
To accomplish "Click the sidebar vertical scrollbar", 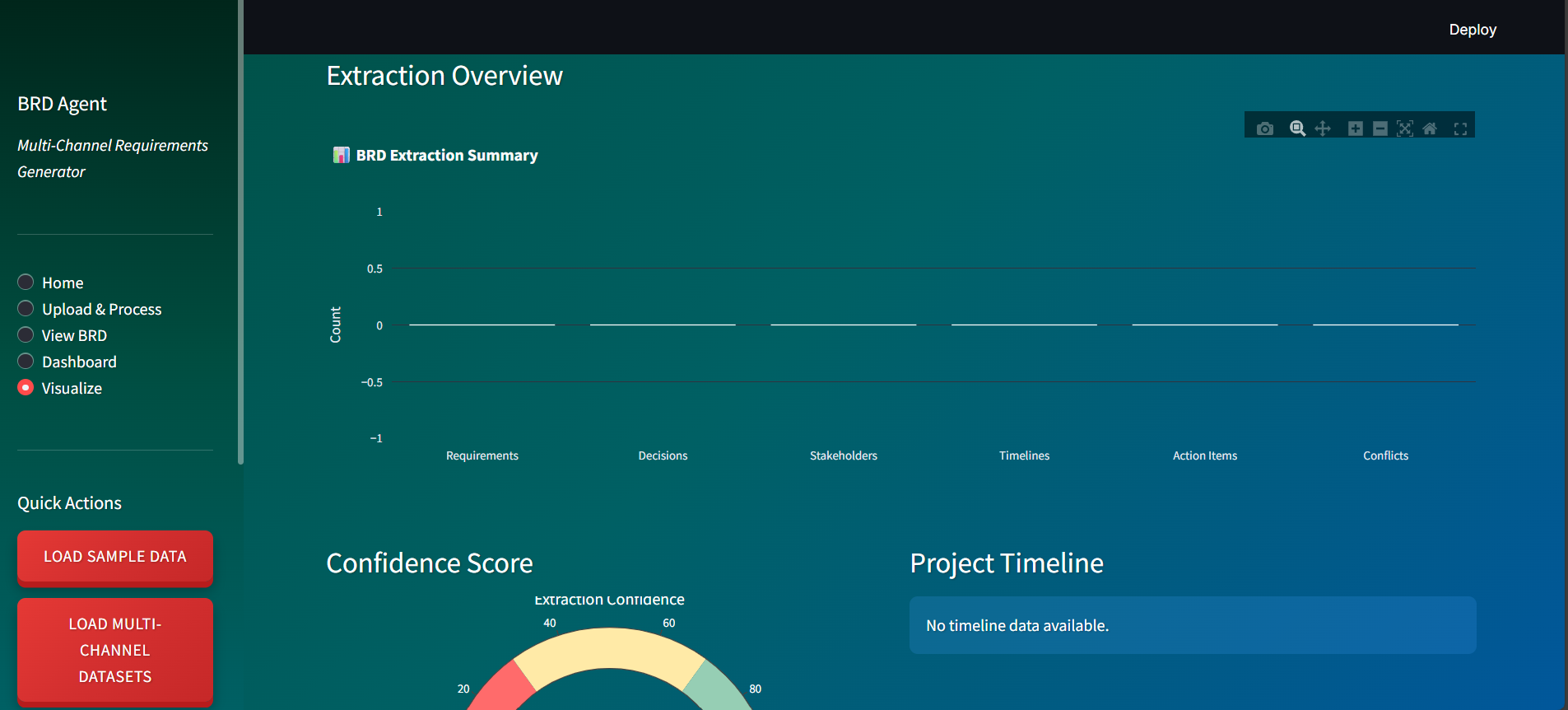I will [240, 231].
